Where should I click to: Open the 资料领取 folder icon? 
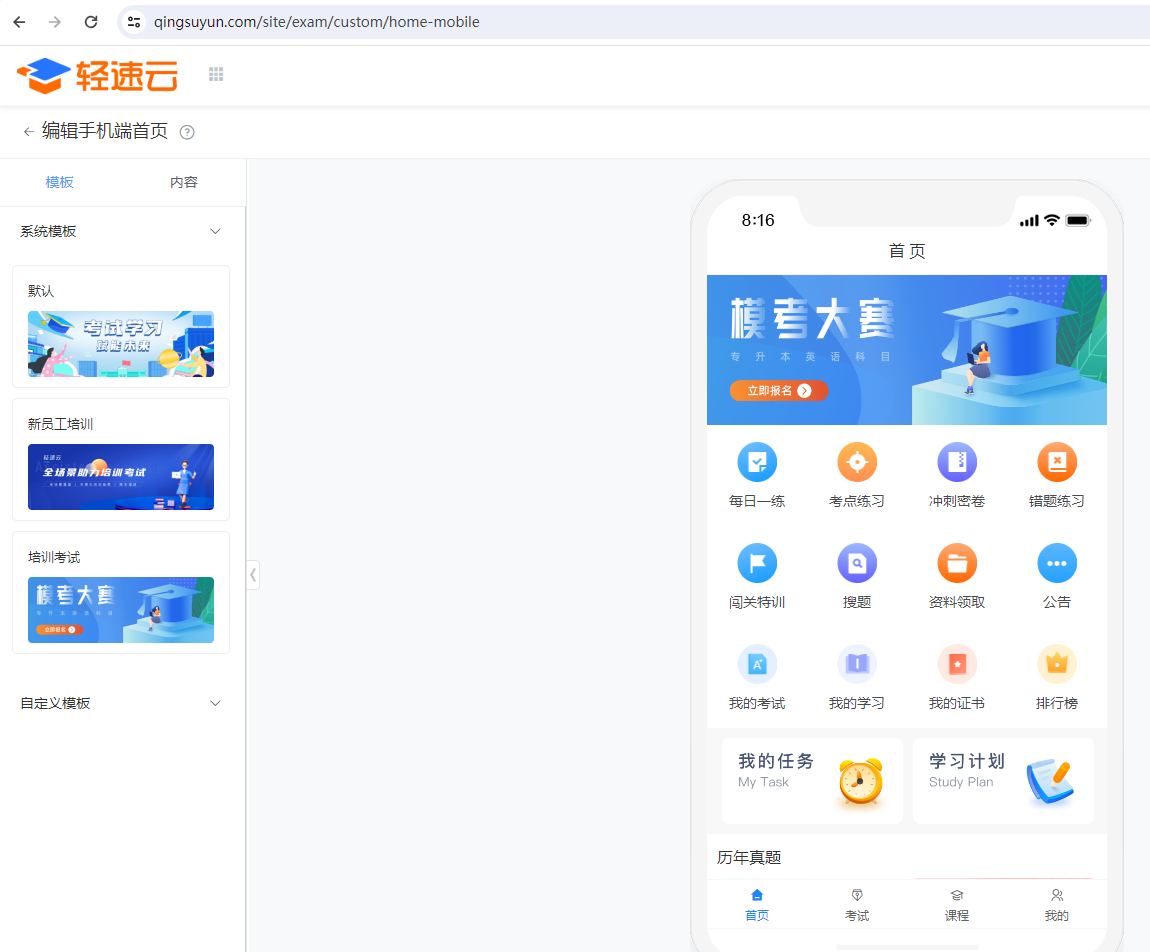pos(957,563)
